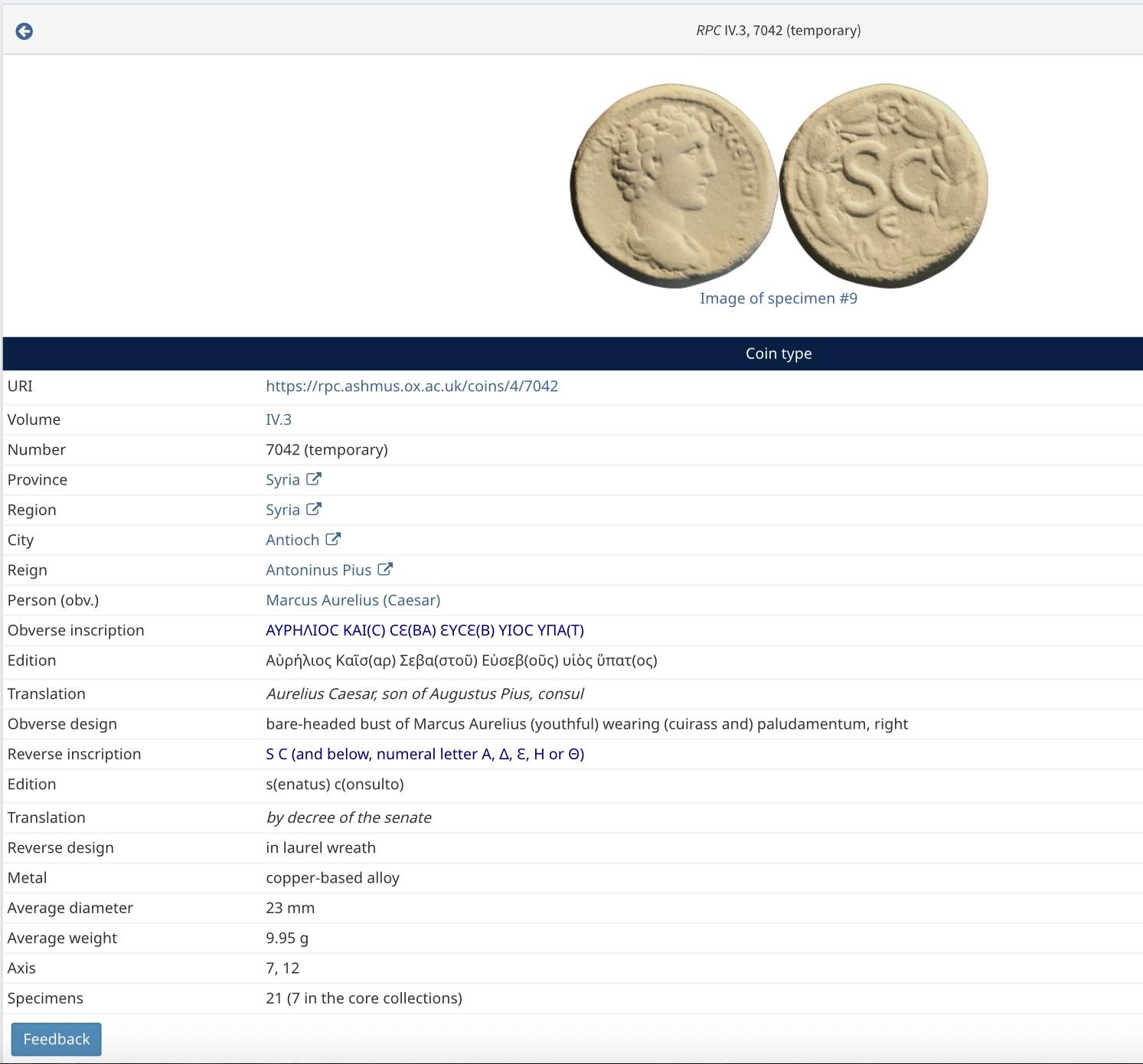Open external link icon next to Antoninus Pius
Image resolution: width=1143 pixels, height=1064 pixels.
tap(385, 570)
